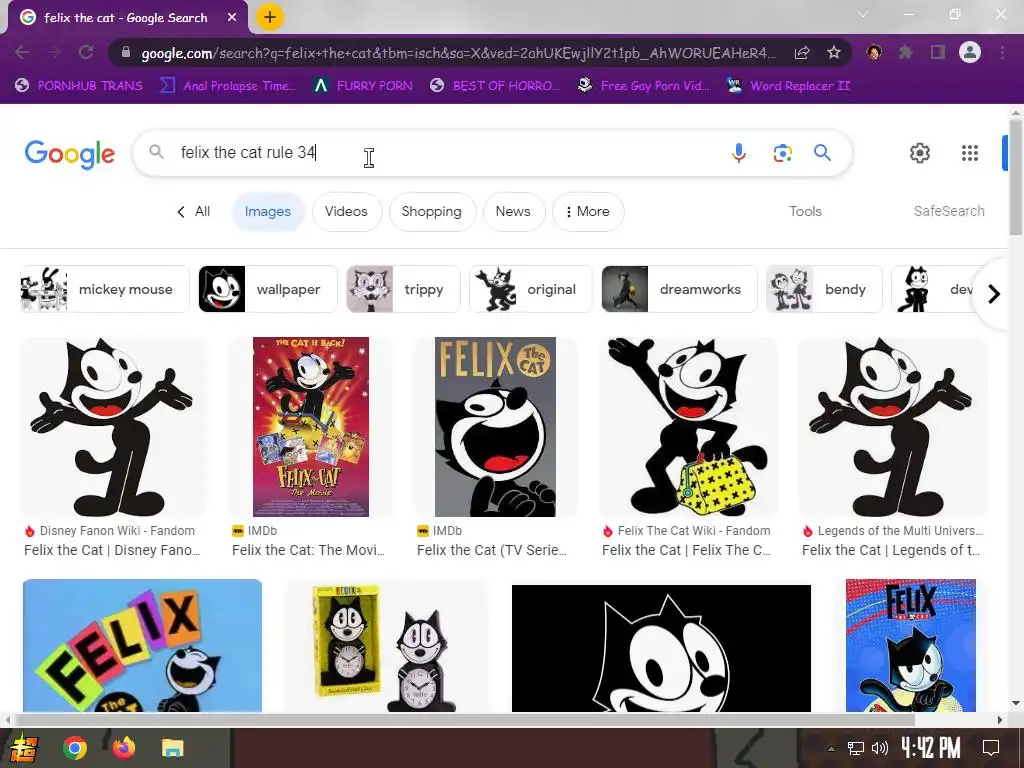
Task: Open Felix with yellow bag image
Action: (x=688, y=427)
